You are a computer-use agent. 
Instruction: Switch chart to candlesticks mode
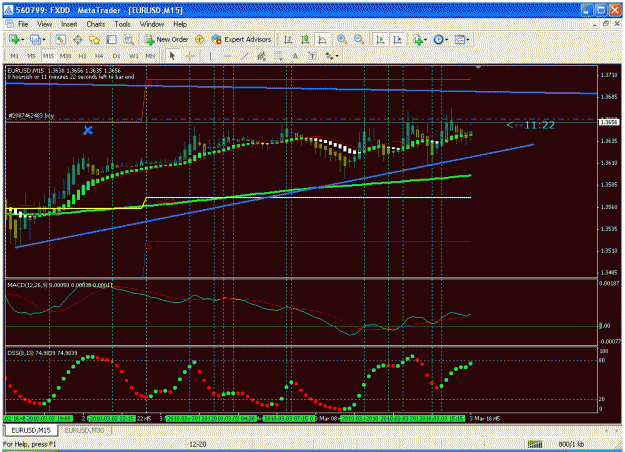[x=305, y=39]
